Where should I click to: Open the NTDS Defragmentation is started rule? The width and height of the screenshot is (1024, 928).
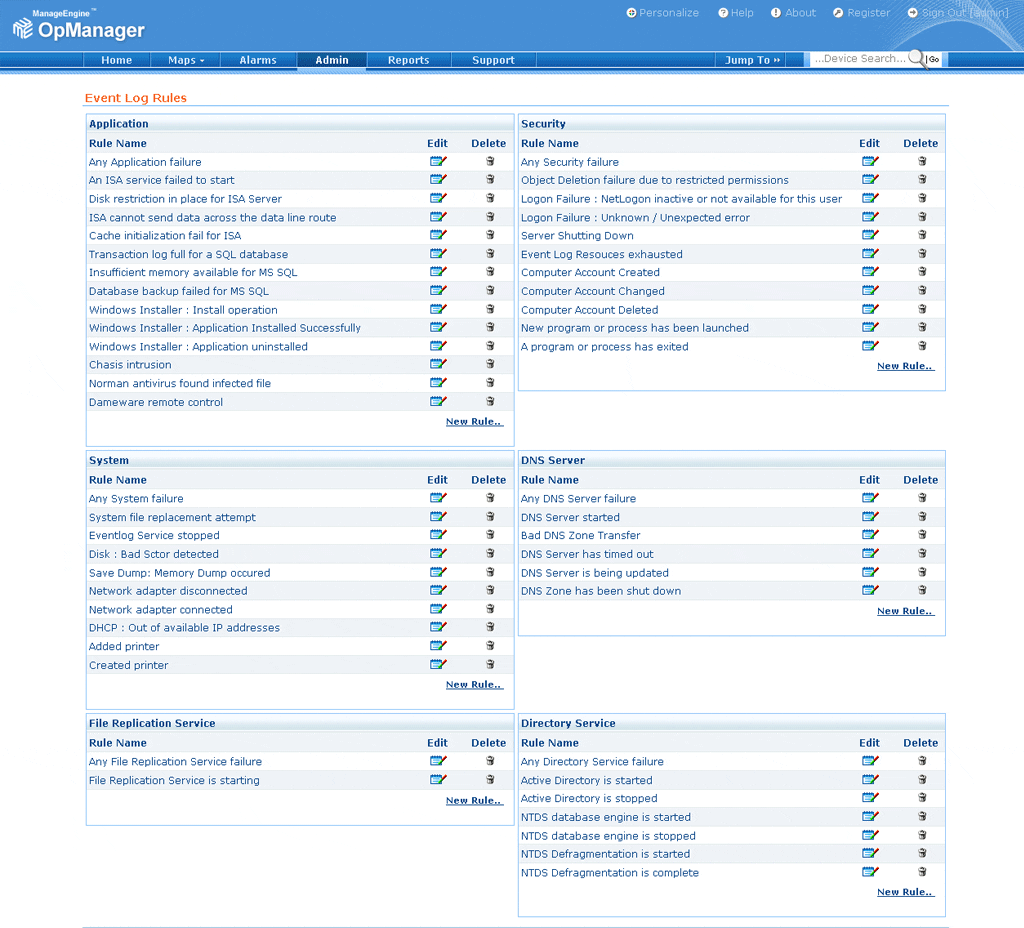pos(605,854)
